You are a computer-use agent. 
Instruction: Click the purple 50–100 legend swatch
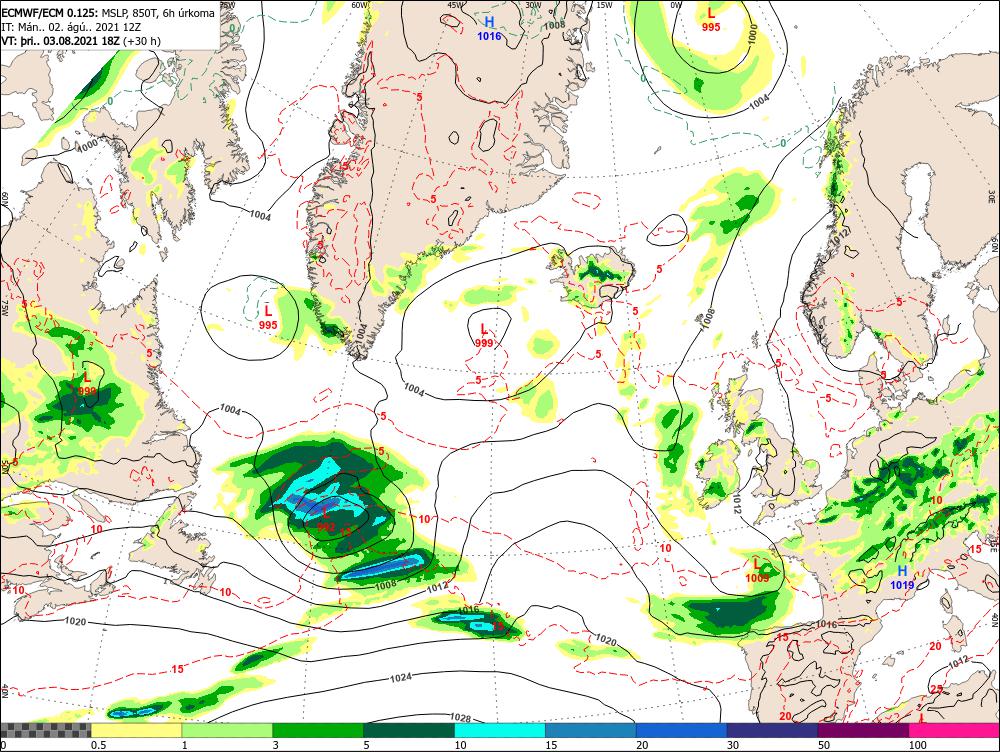[x=864, y=730]
